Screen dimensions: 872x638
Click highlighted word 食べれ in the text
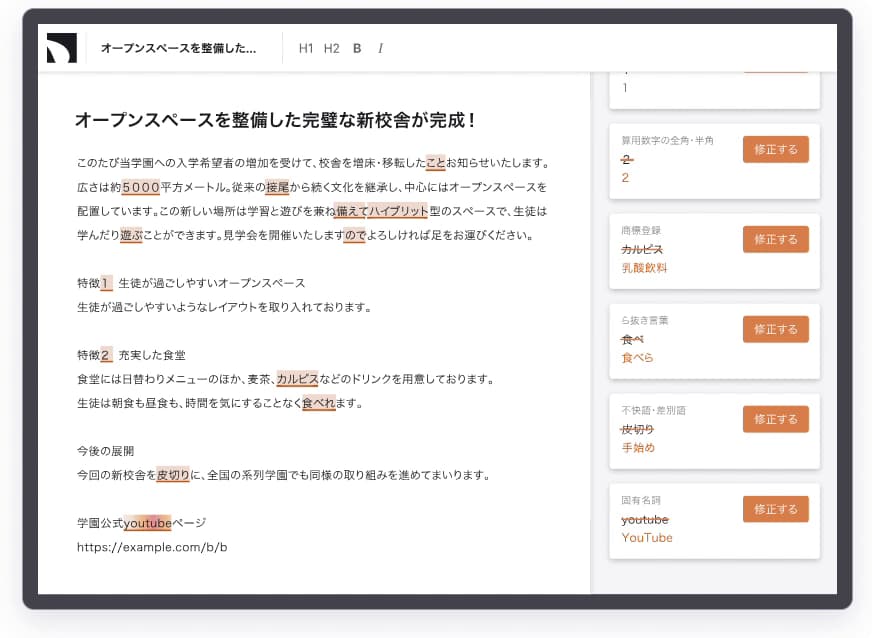(x=318, y=403)
